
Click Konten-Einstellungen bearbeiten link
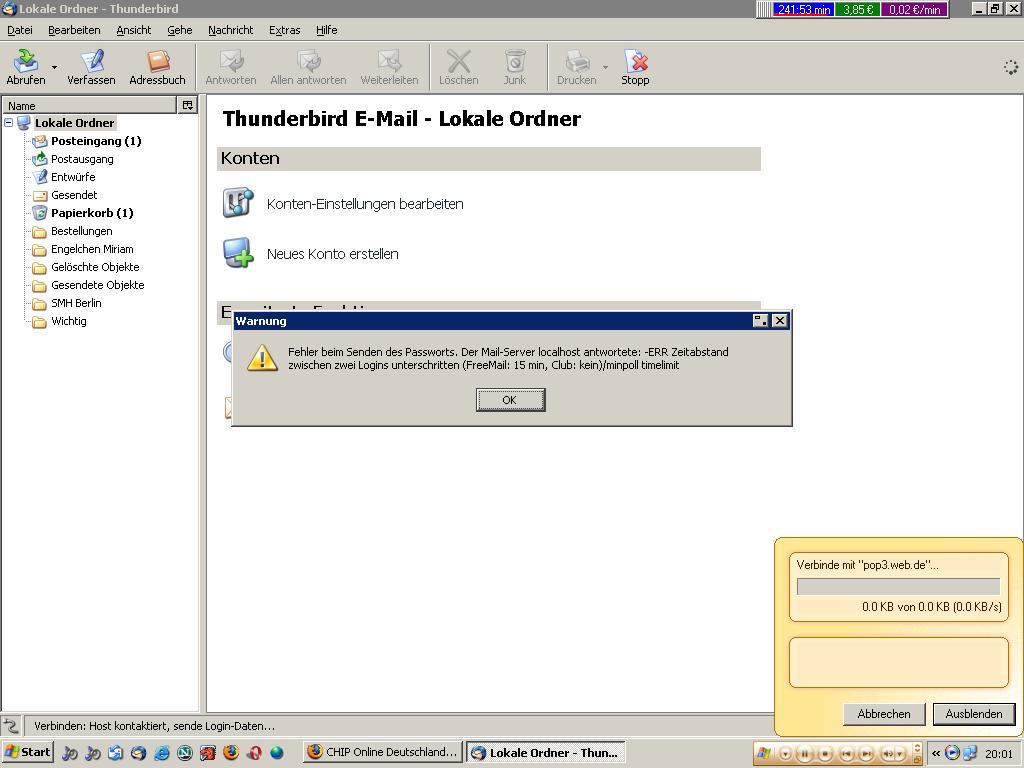click(365, 204)
